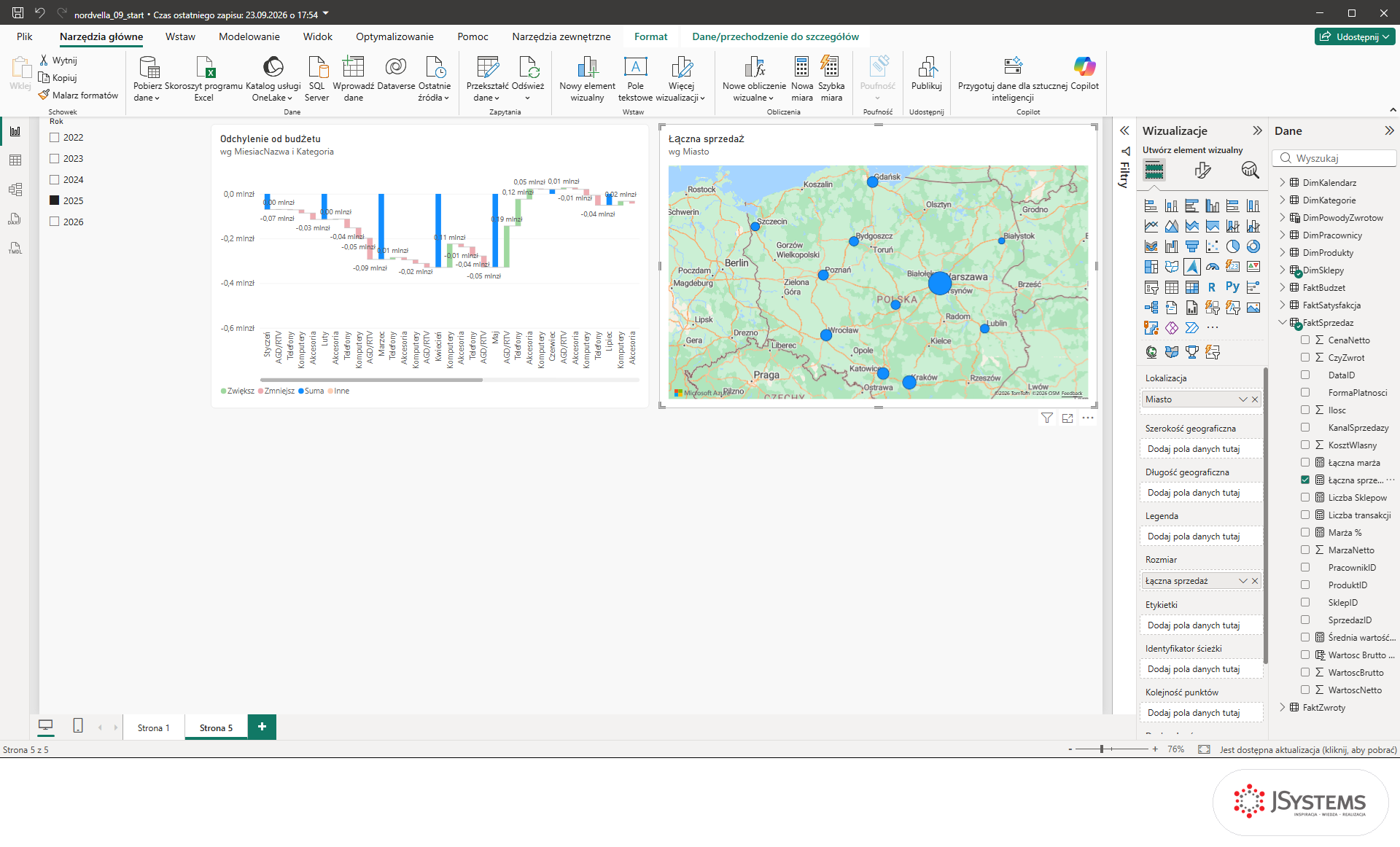Expand the DimProdukty table
This screenshot has height=847, width=1400.
coord(1283,253)
